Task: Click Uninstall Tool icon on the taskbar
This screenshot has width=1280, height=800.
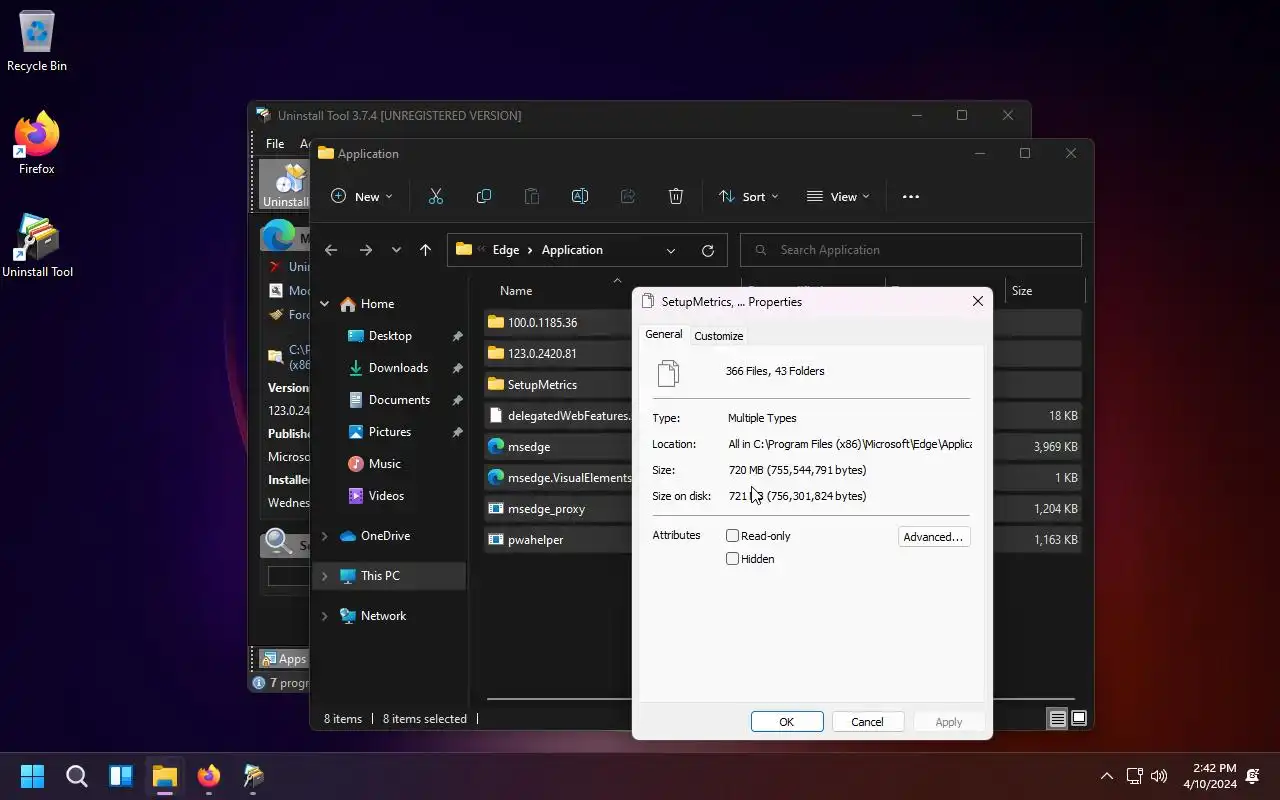Action: pyautogui.click(x=253, y=776)
